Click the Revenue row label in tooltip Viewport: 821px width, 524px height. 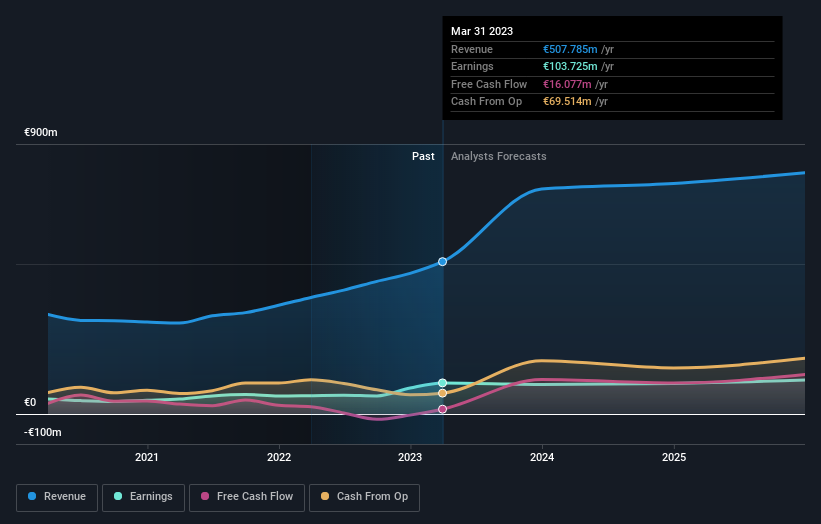472,49
